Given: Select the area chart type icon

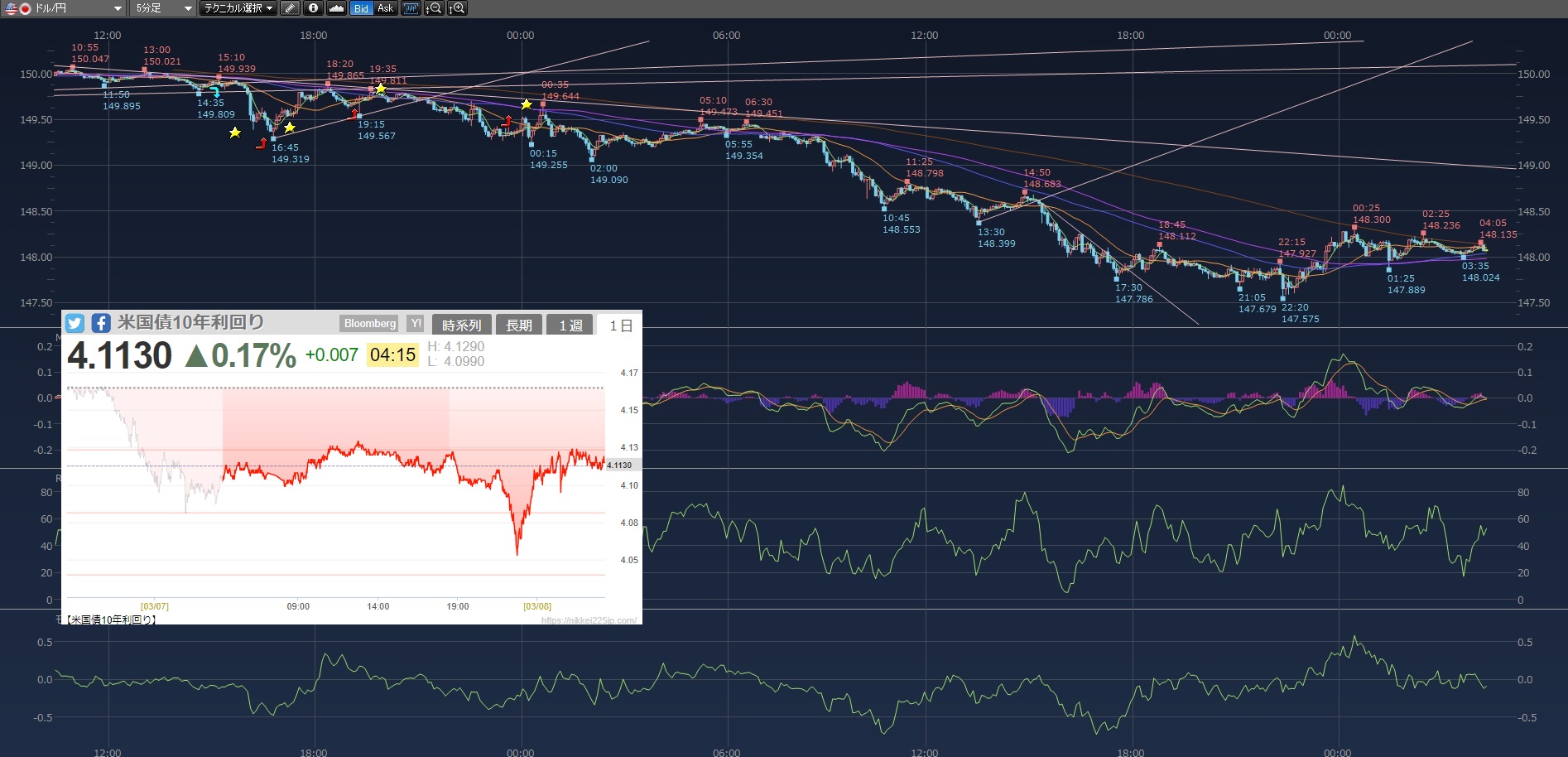Looking at the screenshot, I should coord(336,8).
